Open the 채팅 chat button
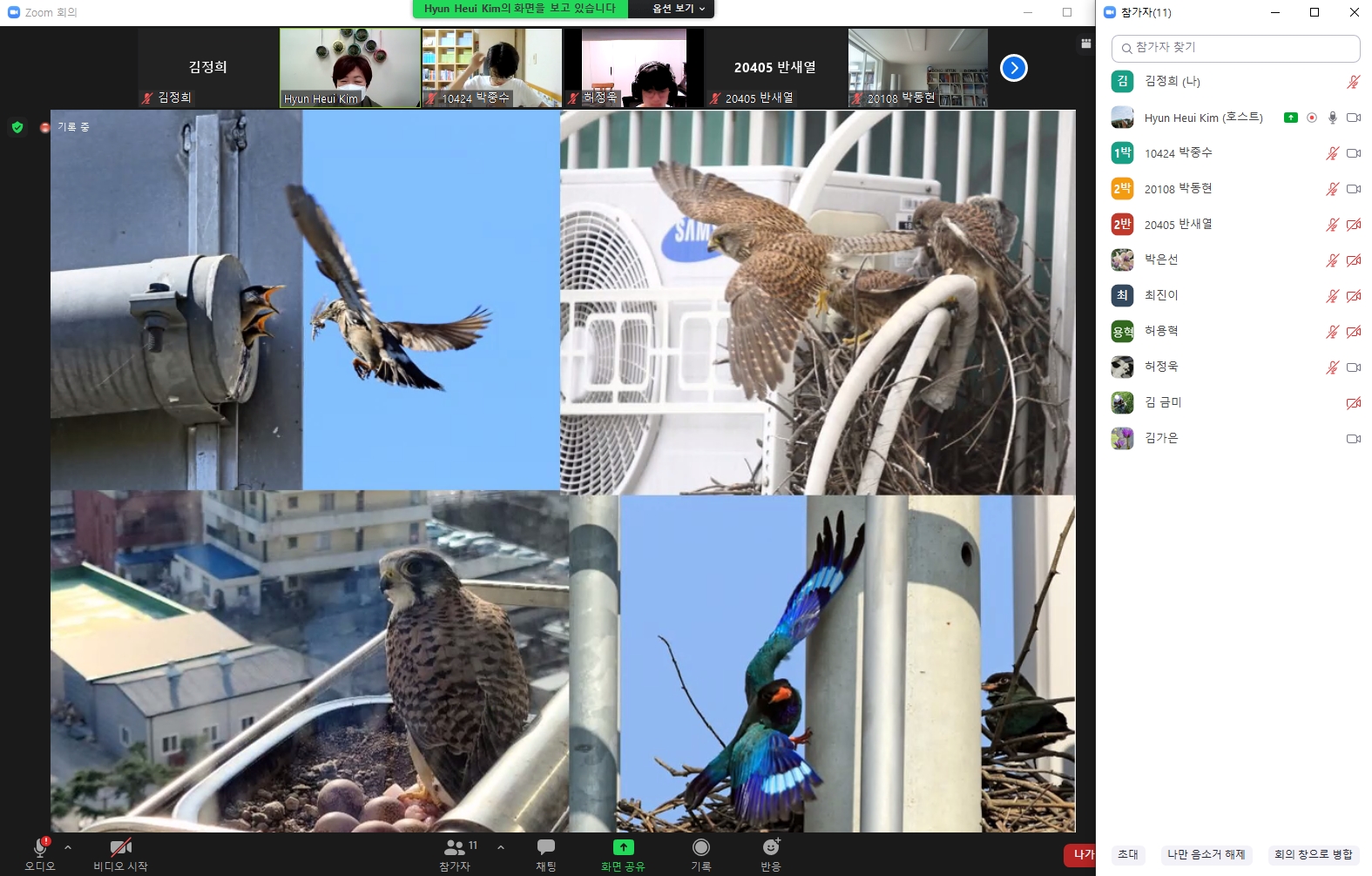 (546, 854)
